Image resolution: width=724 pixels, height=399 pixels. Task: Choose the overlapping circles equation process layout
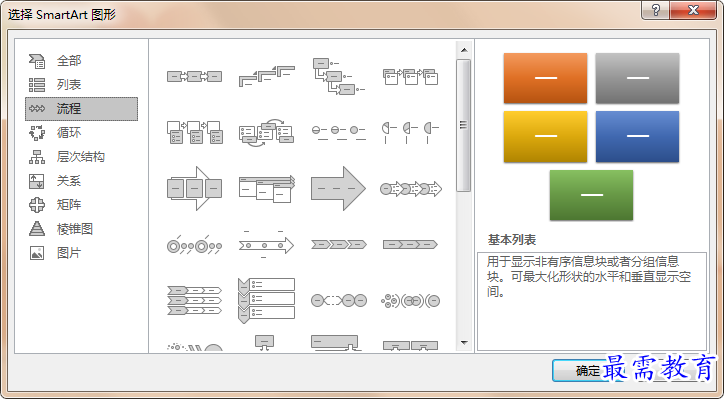coord(410,301)
